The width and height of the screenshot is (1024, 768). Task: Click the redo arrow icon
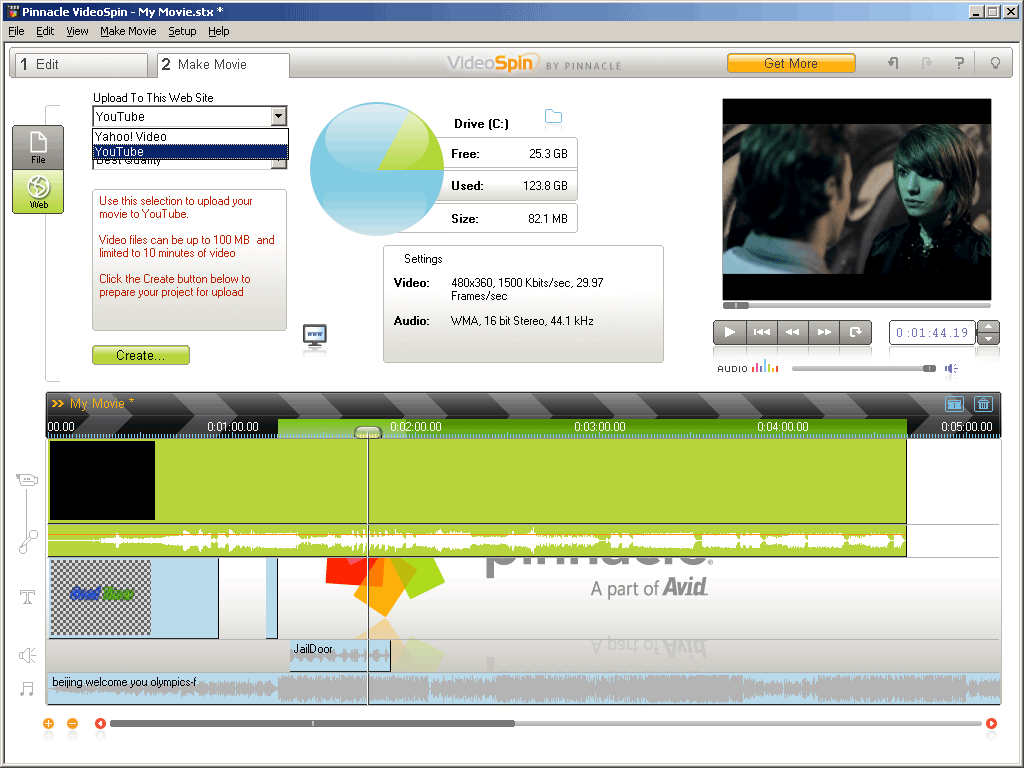pyautogui.click(x=926, y=63)
